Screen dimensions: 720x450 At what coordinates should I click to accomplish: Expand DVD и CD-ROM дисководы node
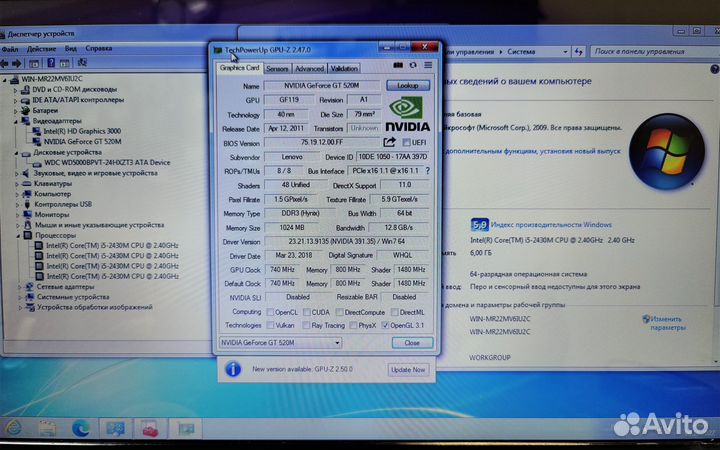pos(15,90)
